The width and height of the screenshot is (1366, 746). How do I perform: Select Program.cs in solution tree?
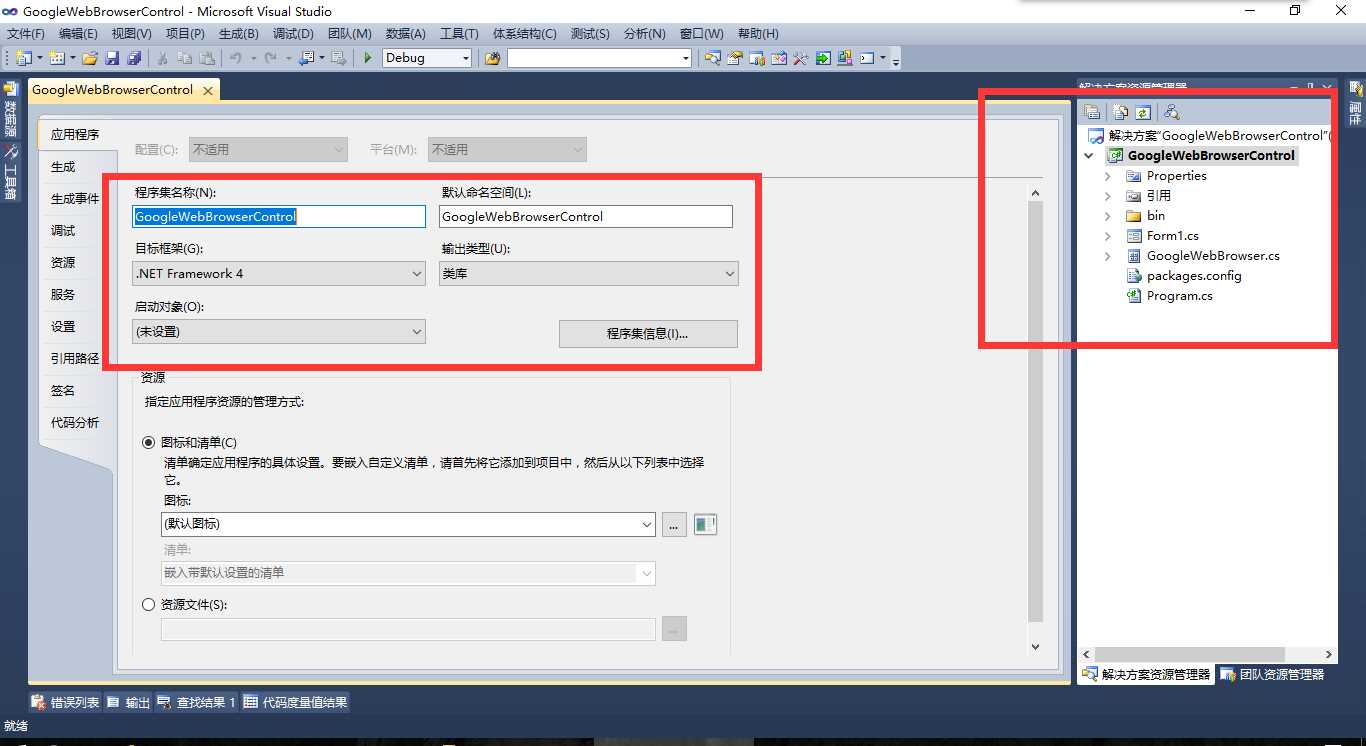1180,296
